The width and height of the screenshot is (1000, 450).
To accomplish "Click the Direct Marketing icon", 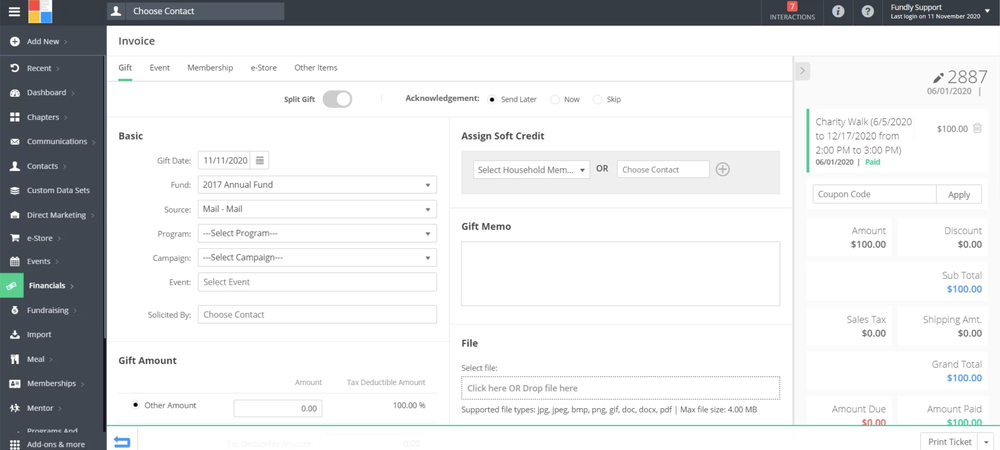I will (15, 215).
